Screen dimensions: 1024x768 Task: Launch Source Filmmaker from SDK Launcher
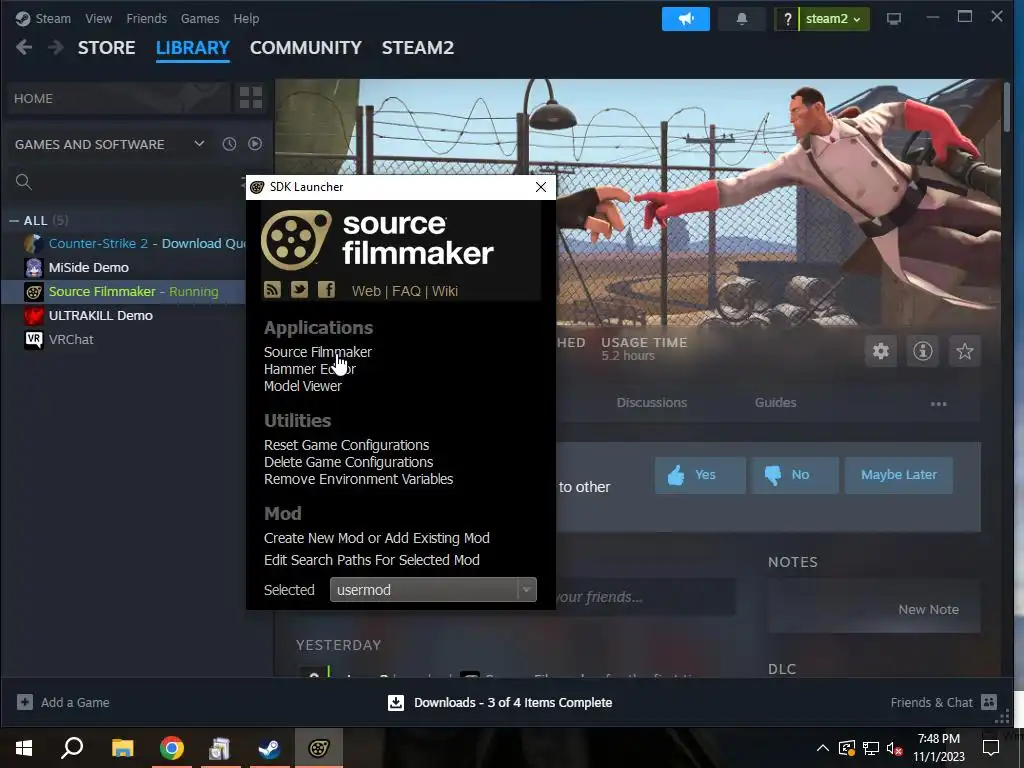click(317, 352)
